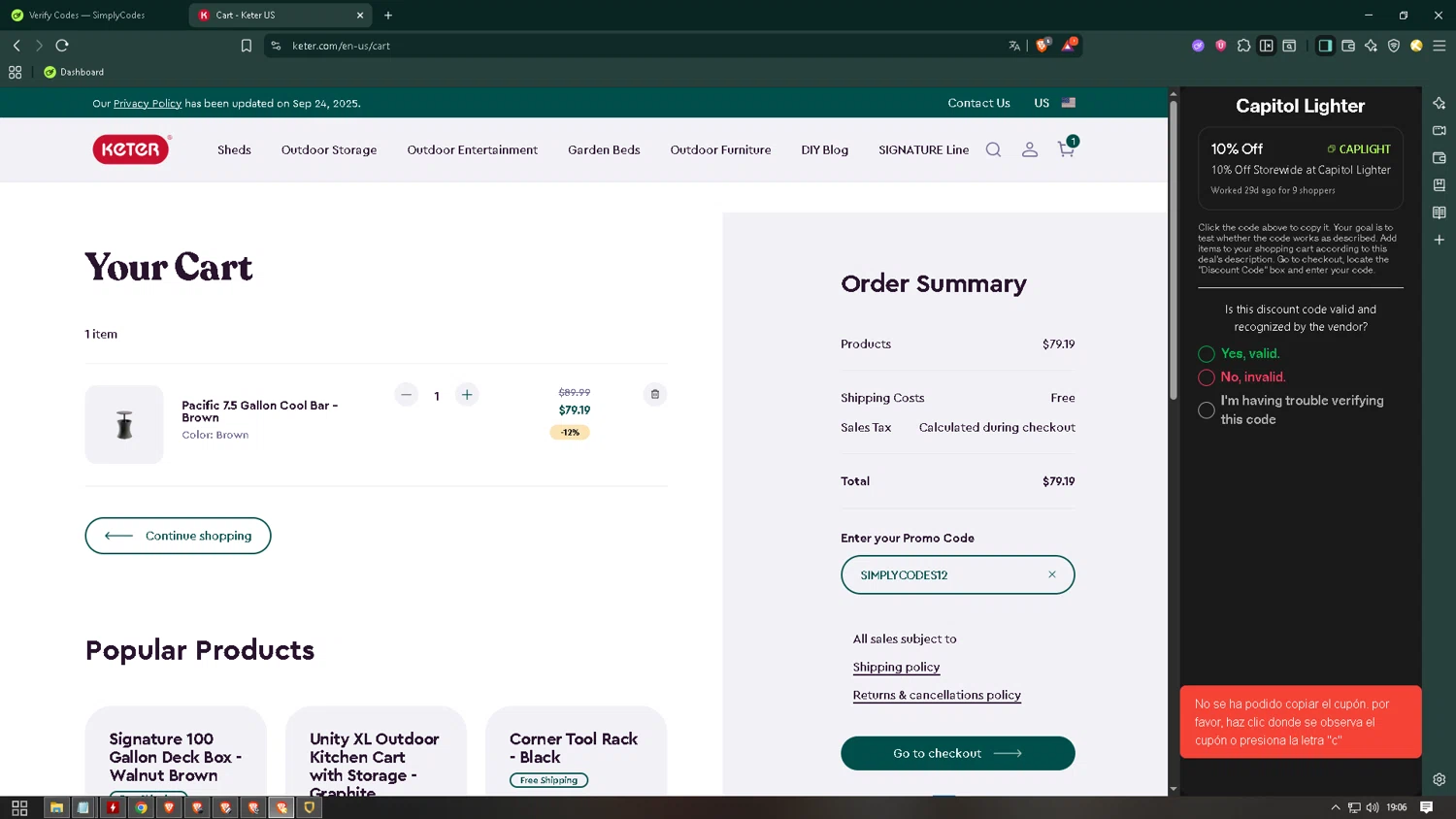Click the address bar URL
This screenshot has height=819, width=1456.
click(341, 46)
